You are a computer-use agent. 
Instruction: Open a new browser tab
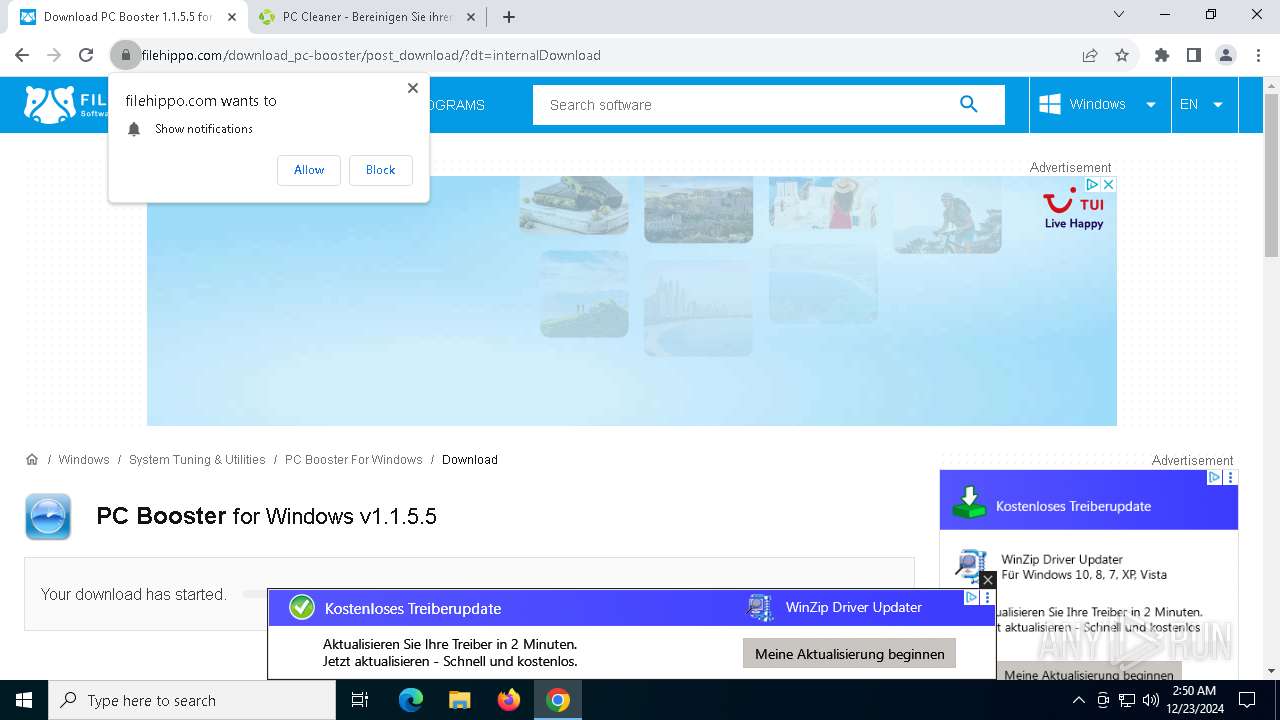pyautogui.click(x=509, y=17)
